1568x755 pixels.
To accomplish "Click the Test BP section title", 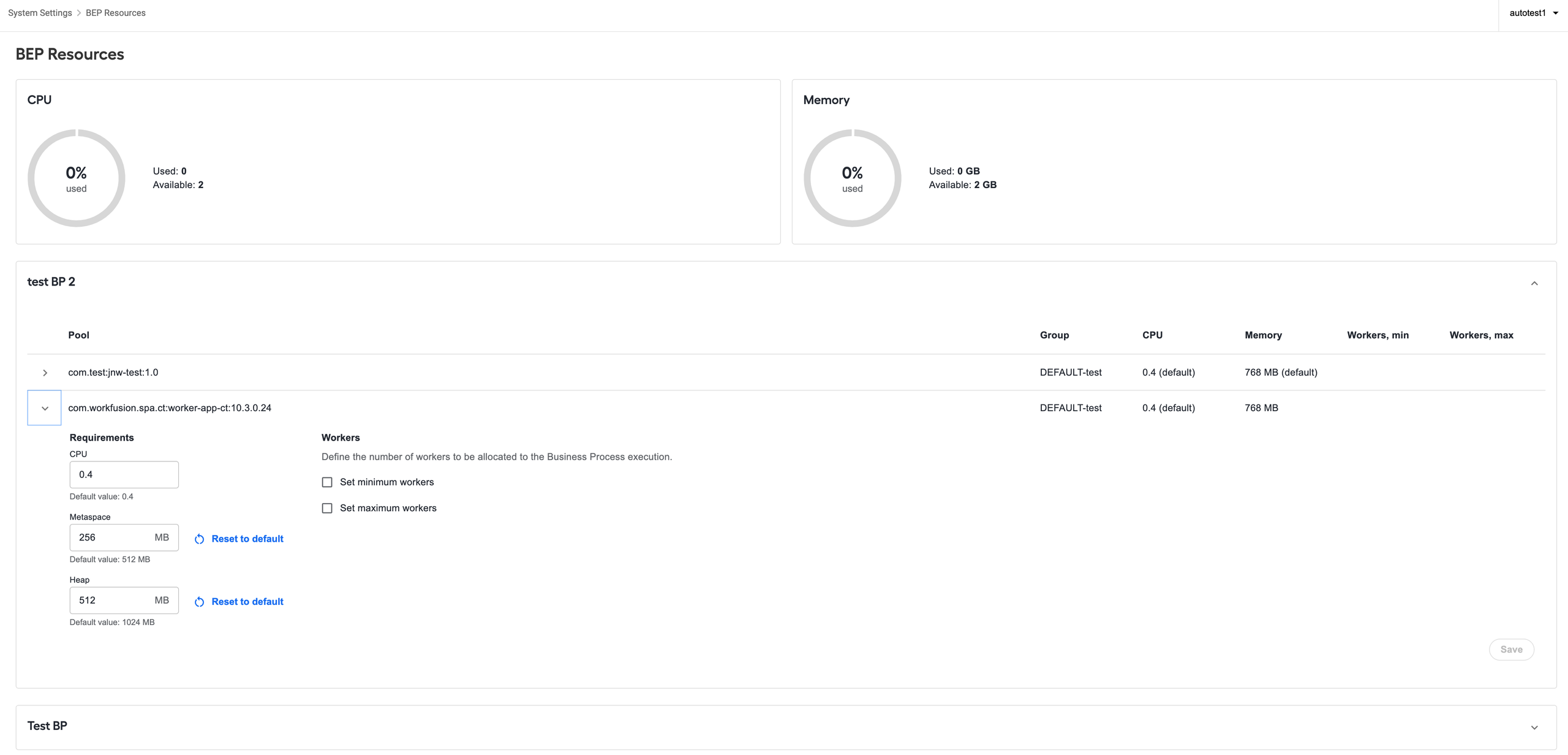I will pos(47,726).
